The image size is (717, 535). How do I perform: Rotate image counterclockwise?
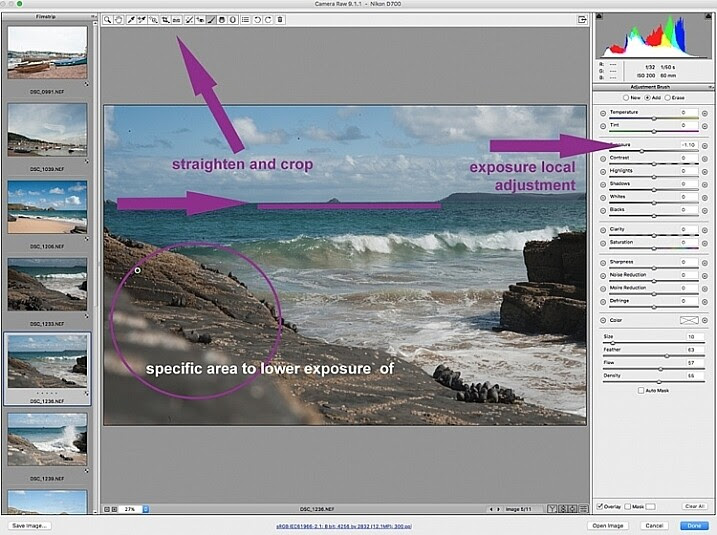pos(257,20)
